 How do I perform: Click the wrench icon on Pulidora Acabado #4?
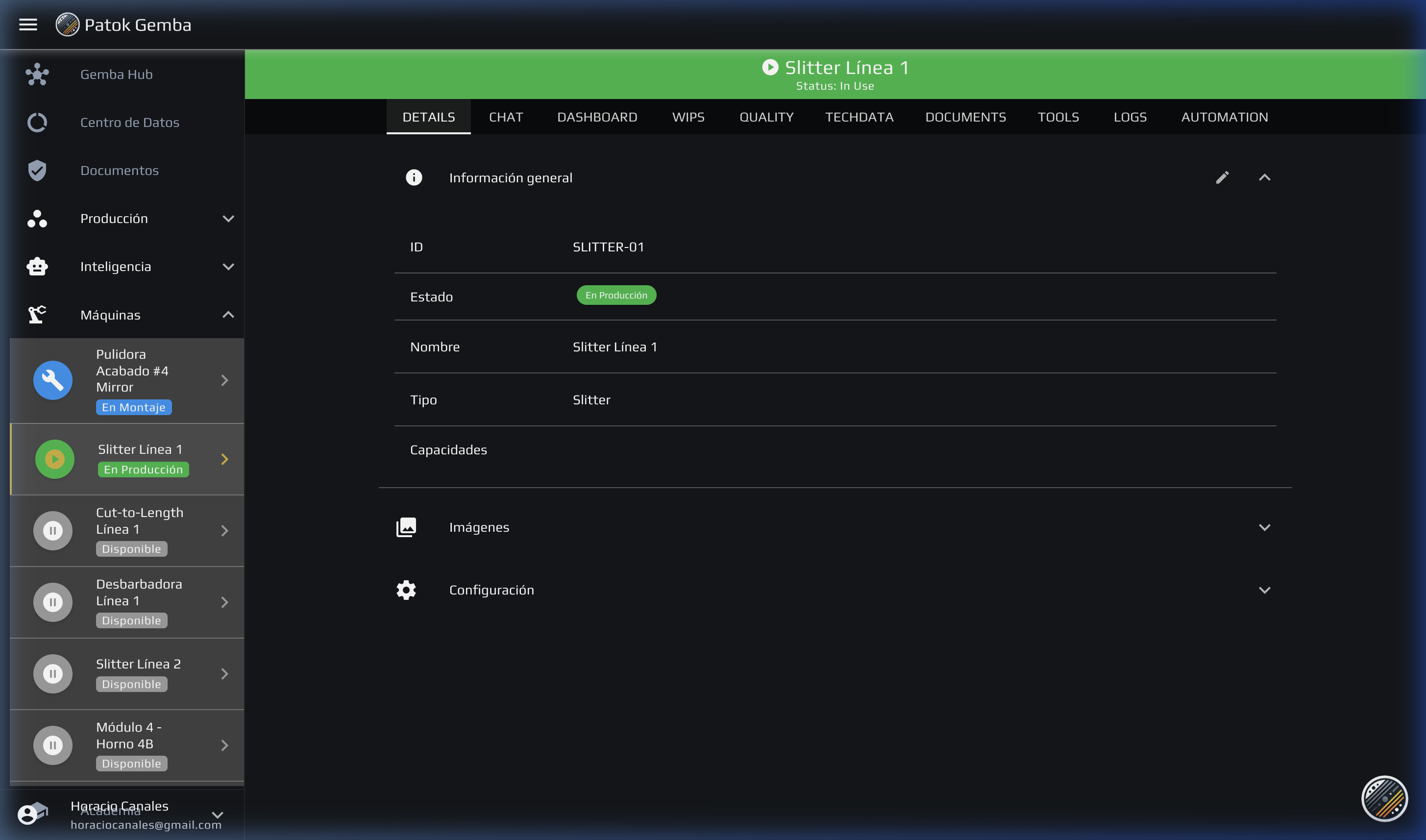tap(52, 380)
